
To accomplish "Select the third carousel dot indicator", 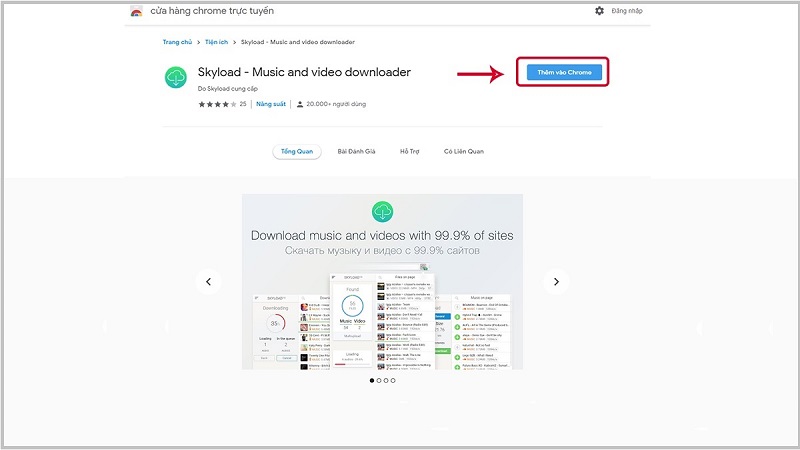I will pyautogui.click(x=388, y=380).
